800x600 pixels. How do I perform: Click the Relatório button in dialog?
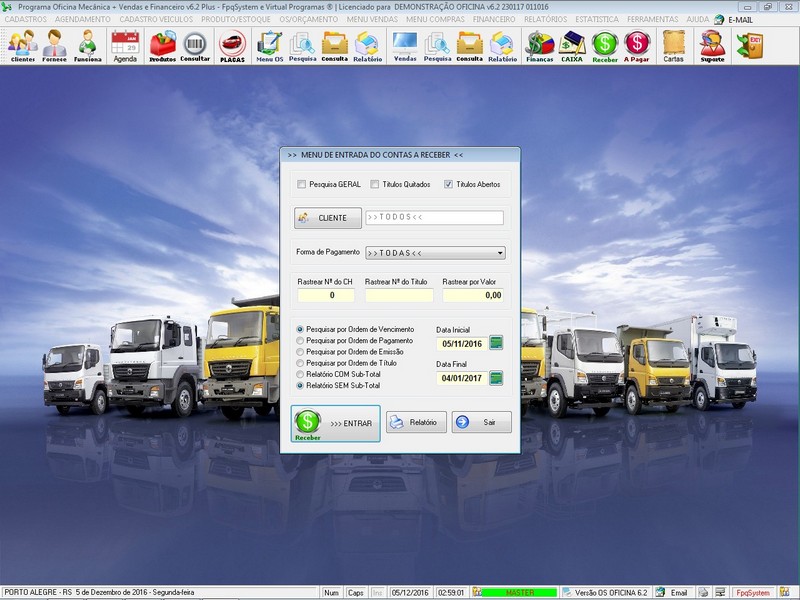(x=416, y=422)
